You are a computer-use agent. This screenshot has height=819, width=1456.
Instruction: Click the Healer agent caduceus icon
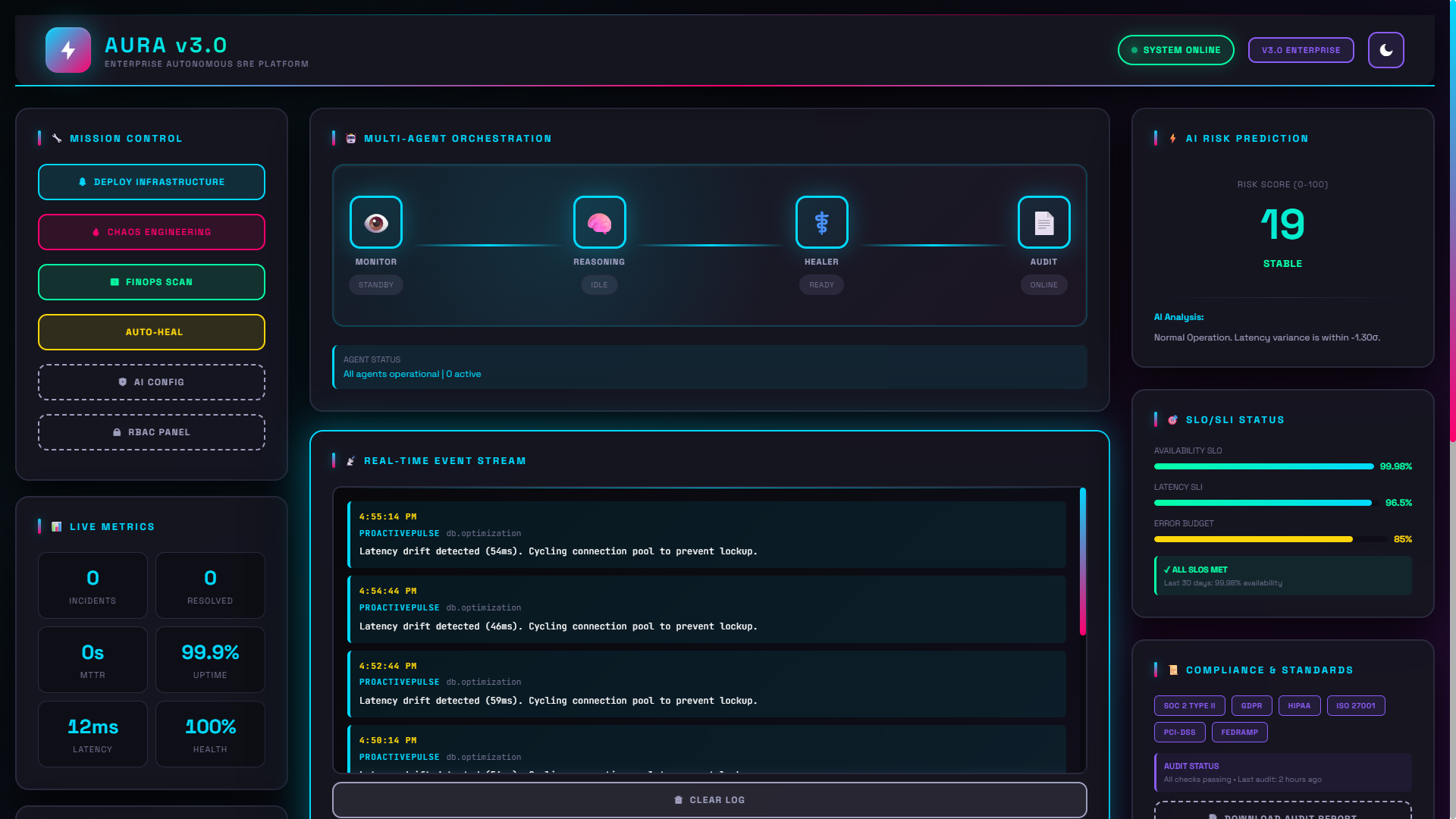tap(821, 222)
